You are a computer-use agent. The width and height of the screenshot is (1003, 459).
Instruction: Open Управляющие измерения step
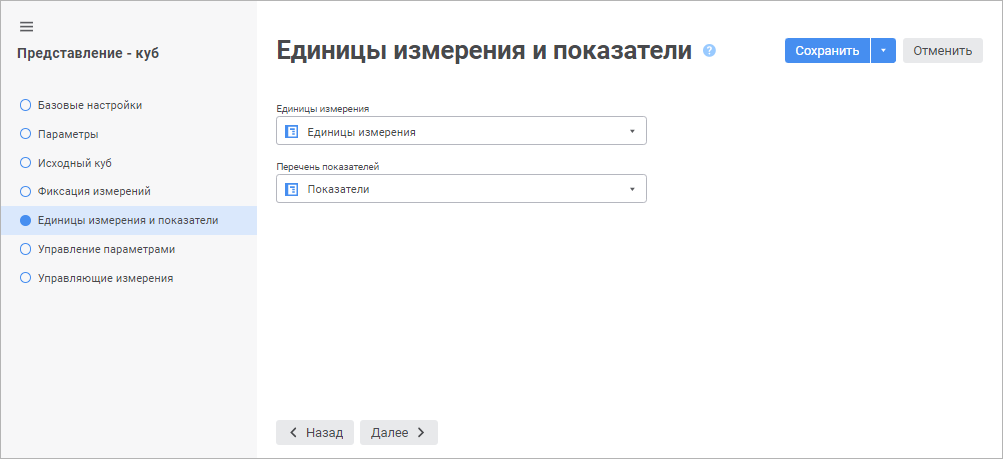coord(105,278)
